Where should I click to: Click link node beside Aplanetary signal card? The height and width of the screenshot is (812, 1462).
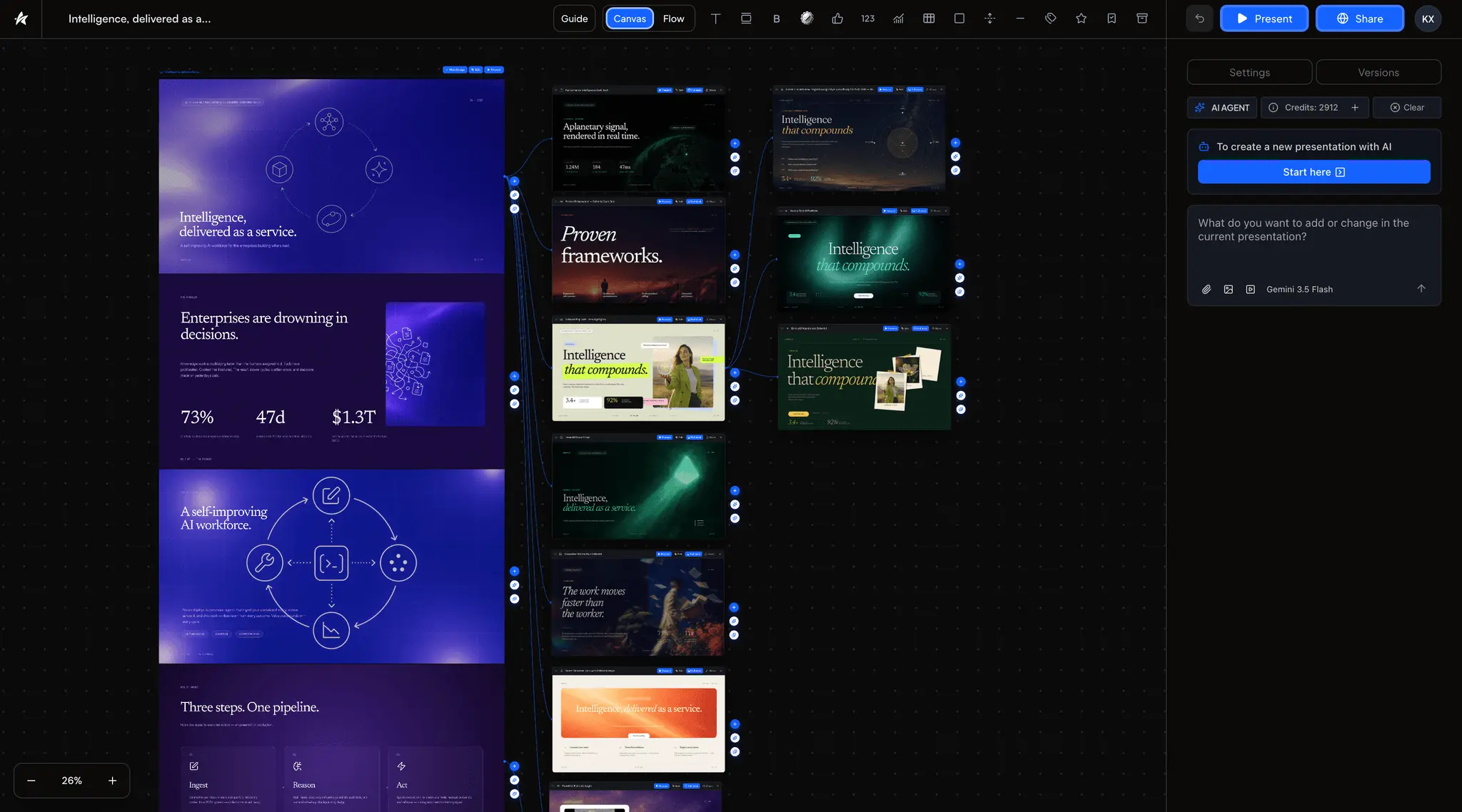[x=735, y=171]
